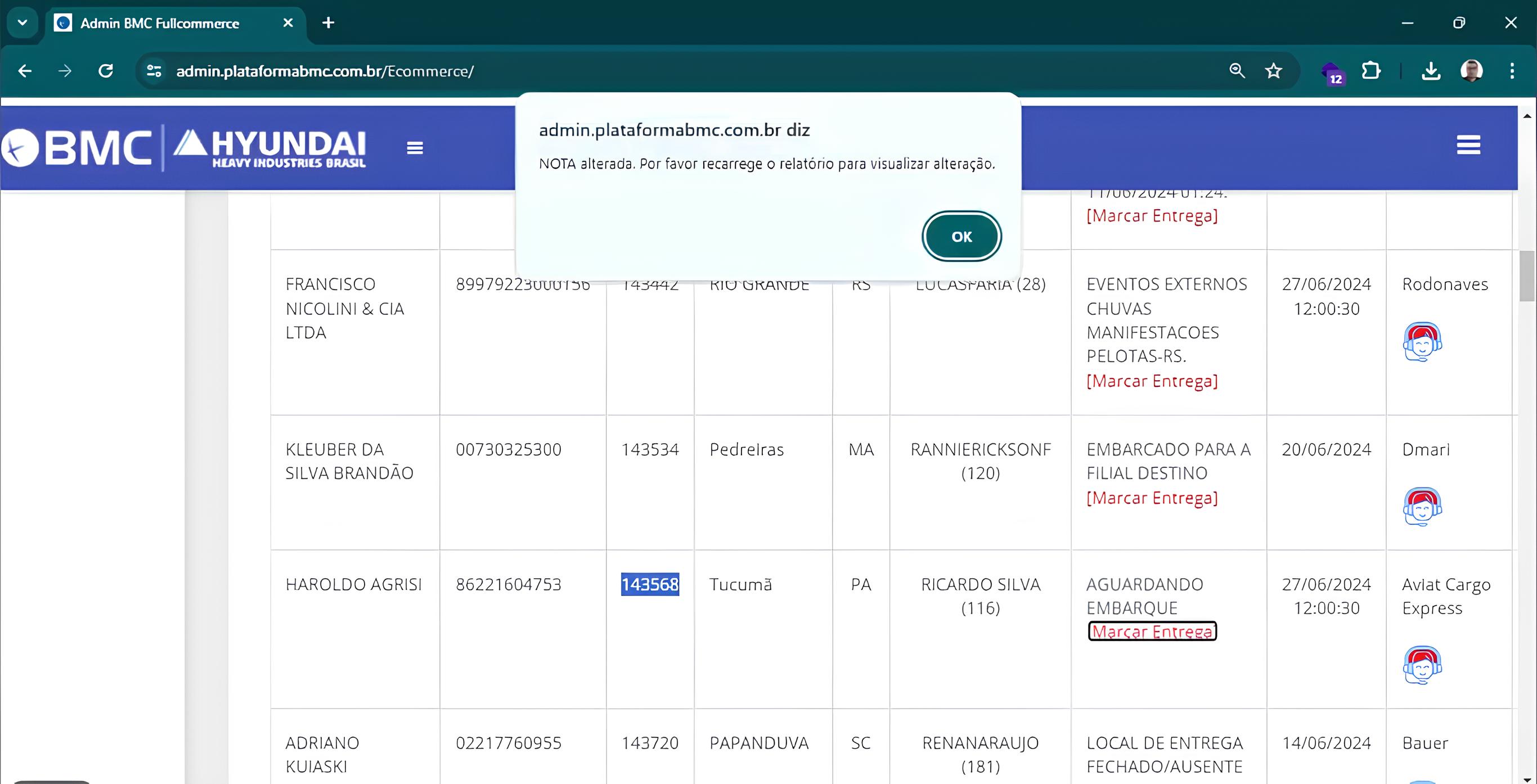Select order number 143534
Image resolution: width=1537 pixels, height=784 pixels.
point(650,449)
